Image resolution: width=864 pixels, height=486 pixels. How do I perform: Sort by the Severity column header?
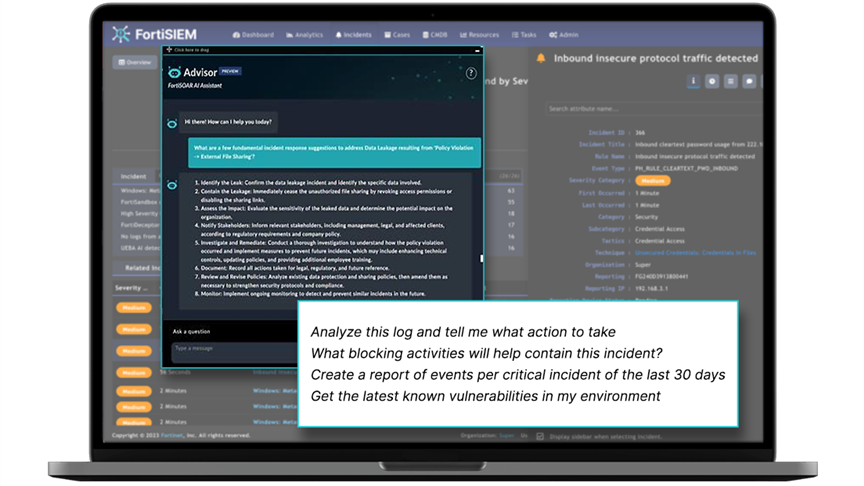tap(131, 288)
